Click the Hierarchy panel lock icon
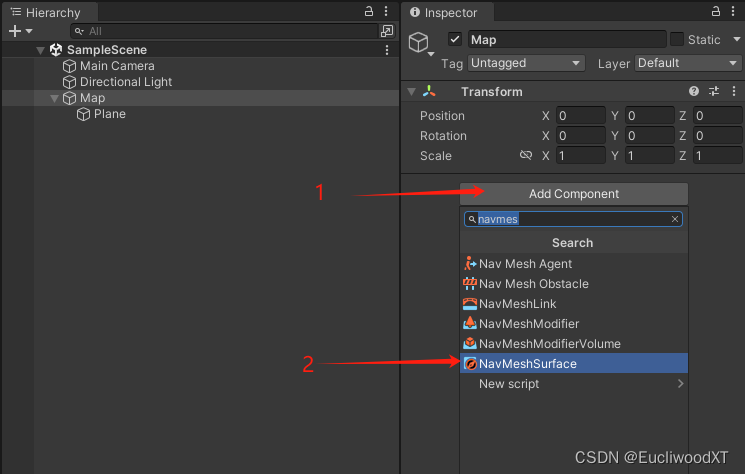The height and width of the screenshot is (474, 745). click(x=369, y=11)
